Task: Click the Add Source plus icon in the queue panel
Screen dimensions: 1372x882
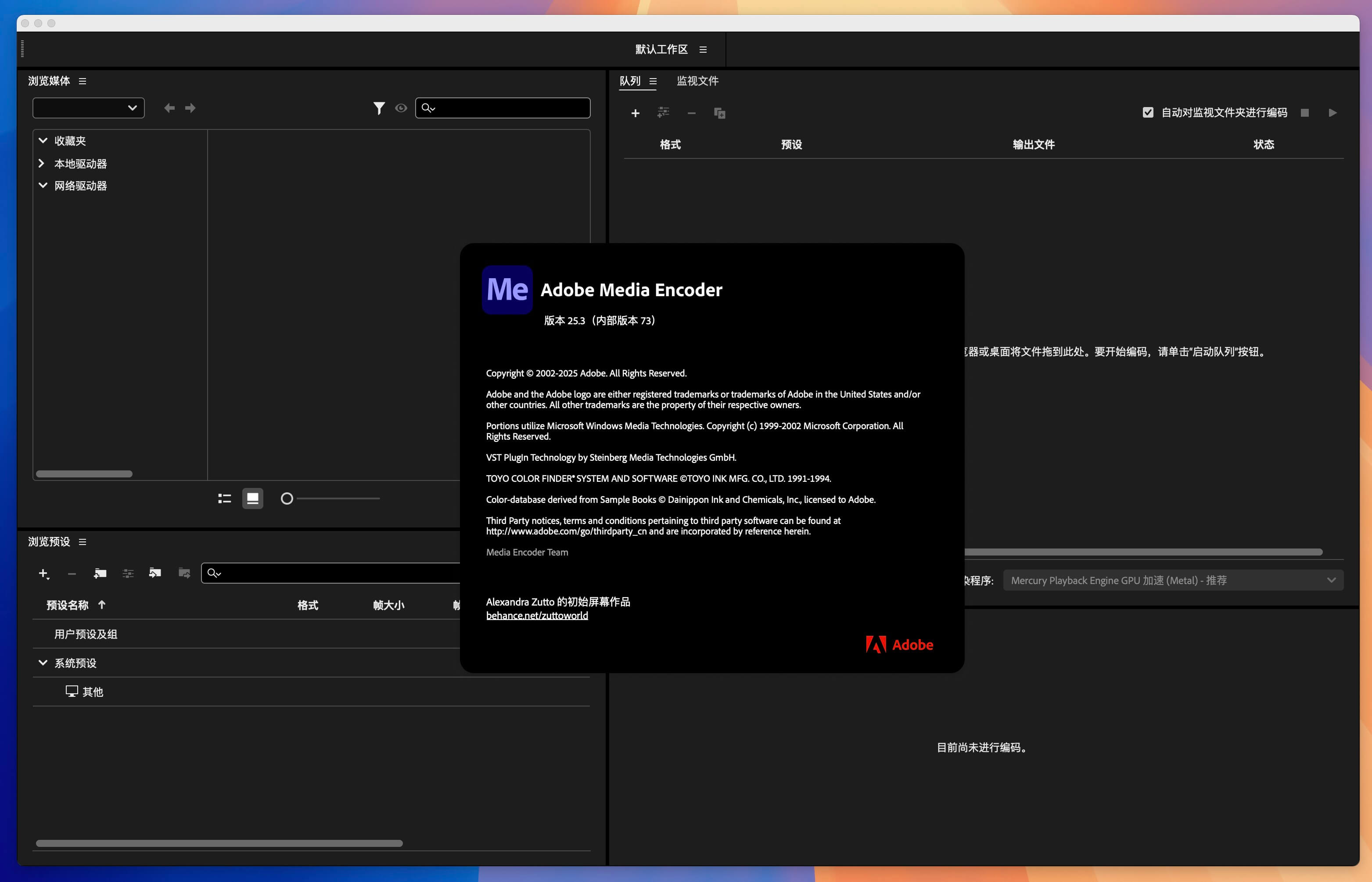Action: click(635, 113)
